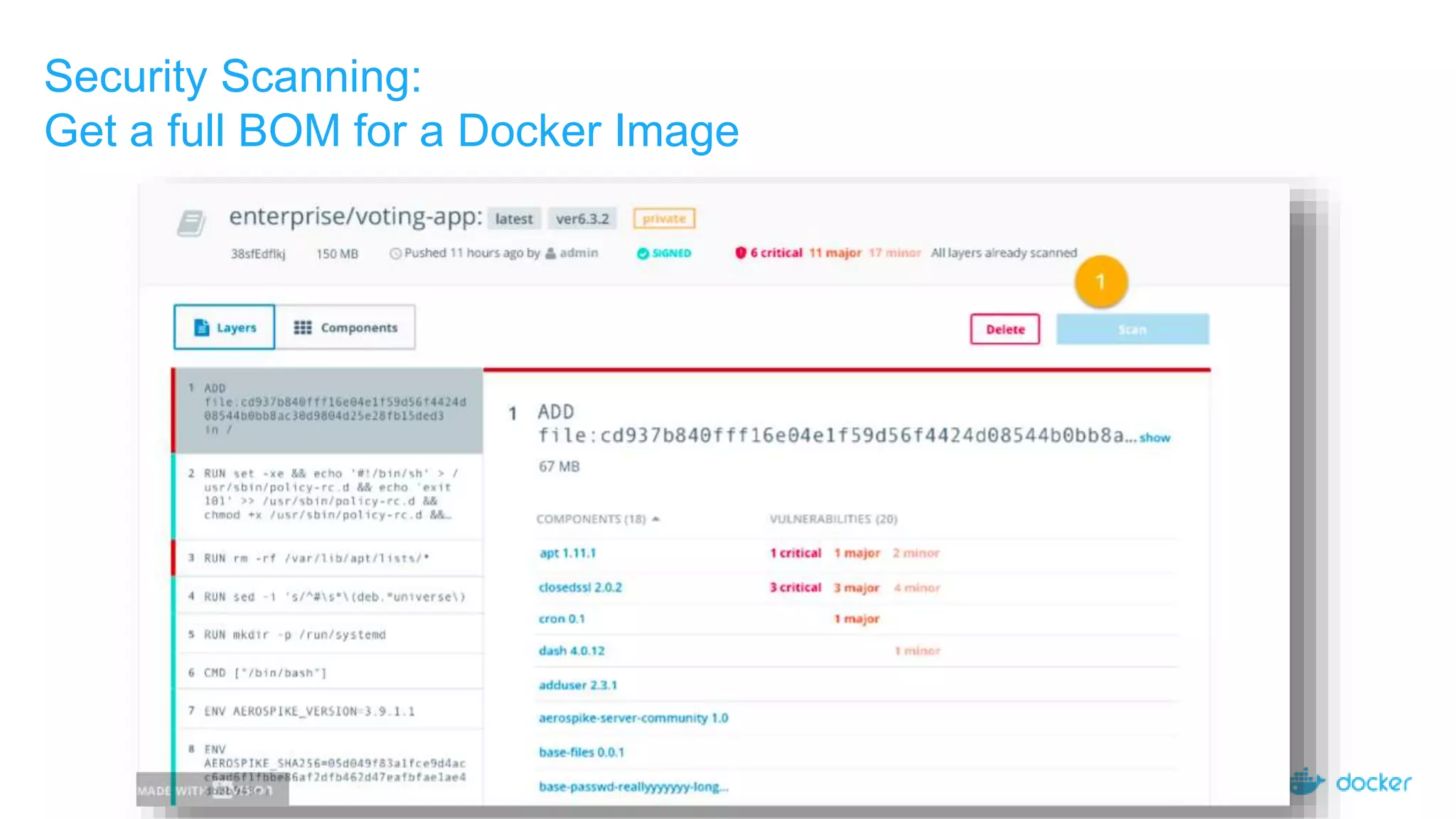
Task: Click '11 major' in the header
Action: point(835,253)
